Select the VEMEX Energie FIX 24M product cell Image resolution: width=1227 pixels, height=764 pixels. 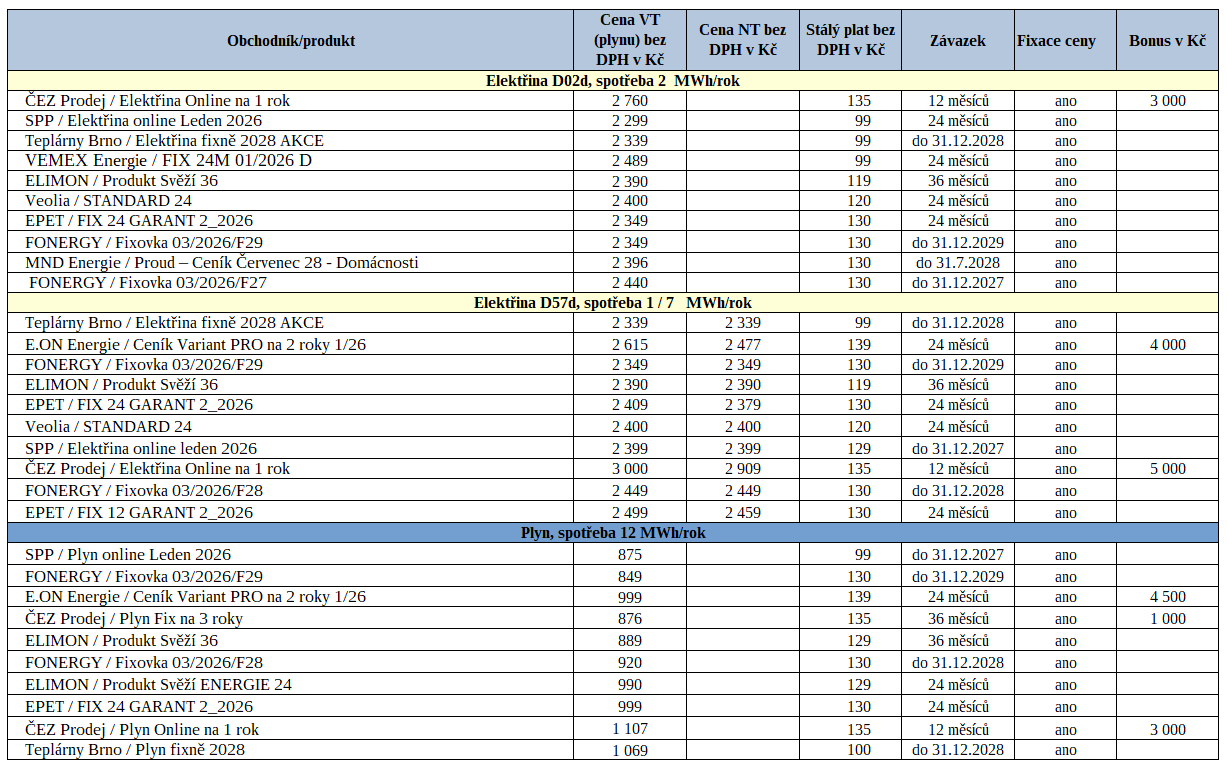[x=168, y=161]
